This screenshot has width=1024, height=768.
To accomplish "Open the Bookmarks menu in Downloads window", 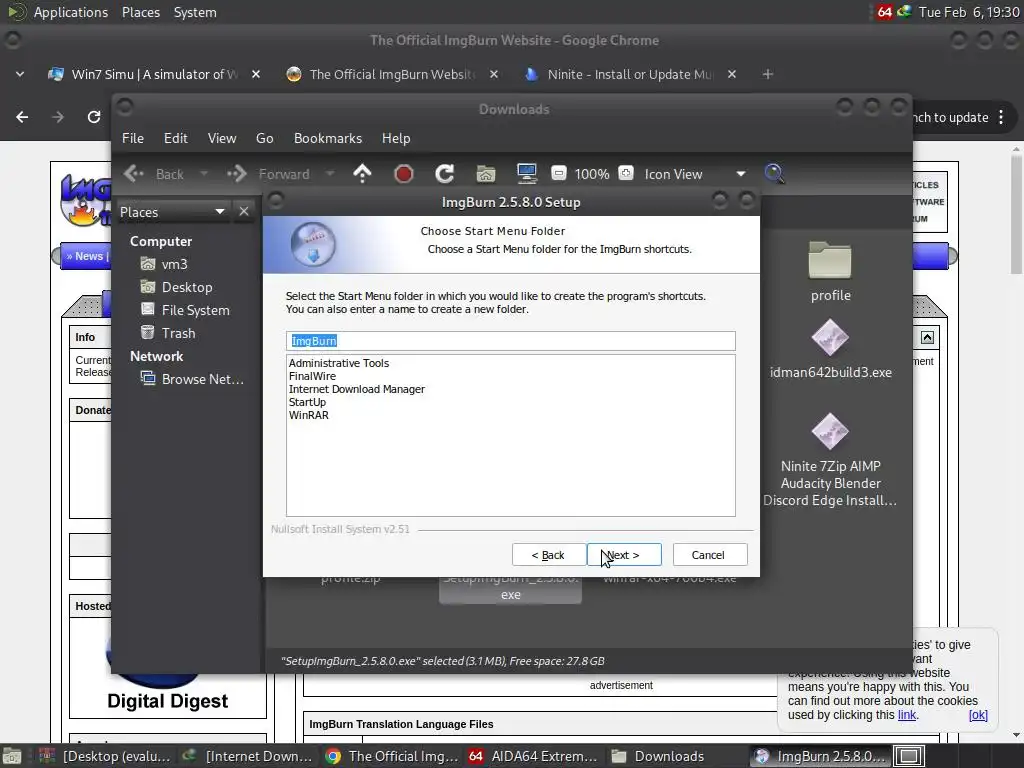I will click(x=328, y=138).
